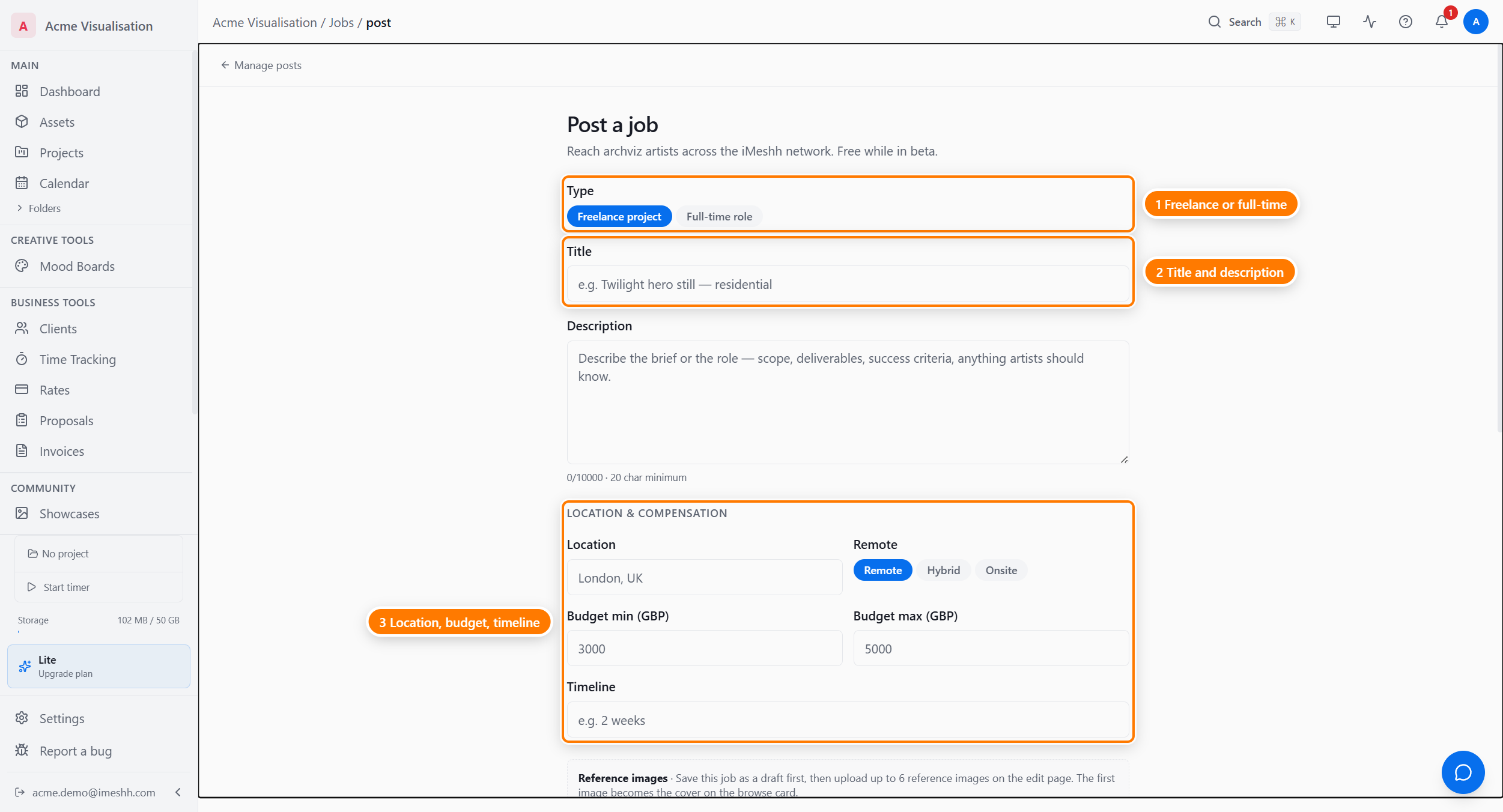Open the Settings gear icon
The width and height of the screenshot is (1503, 812).
point(22,718)
